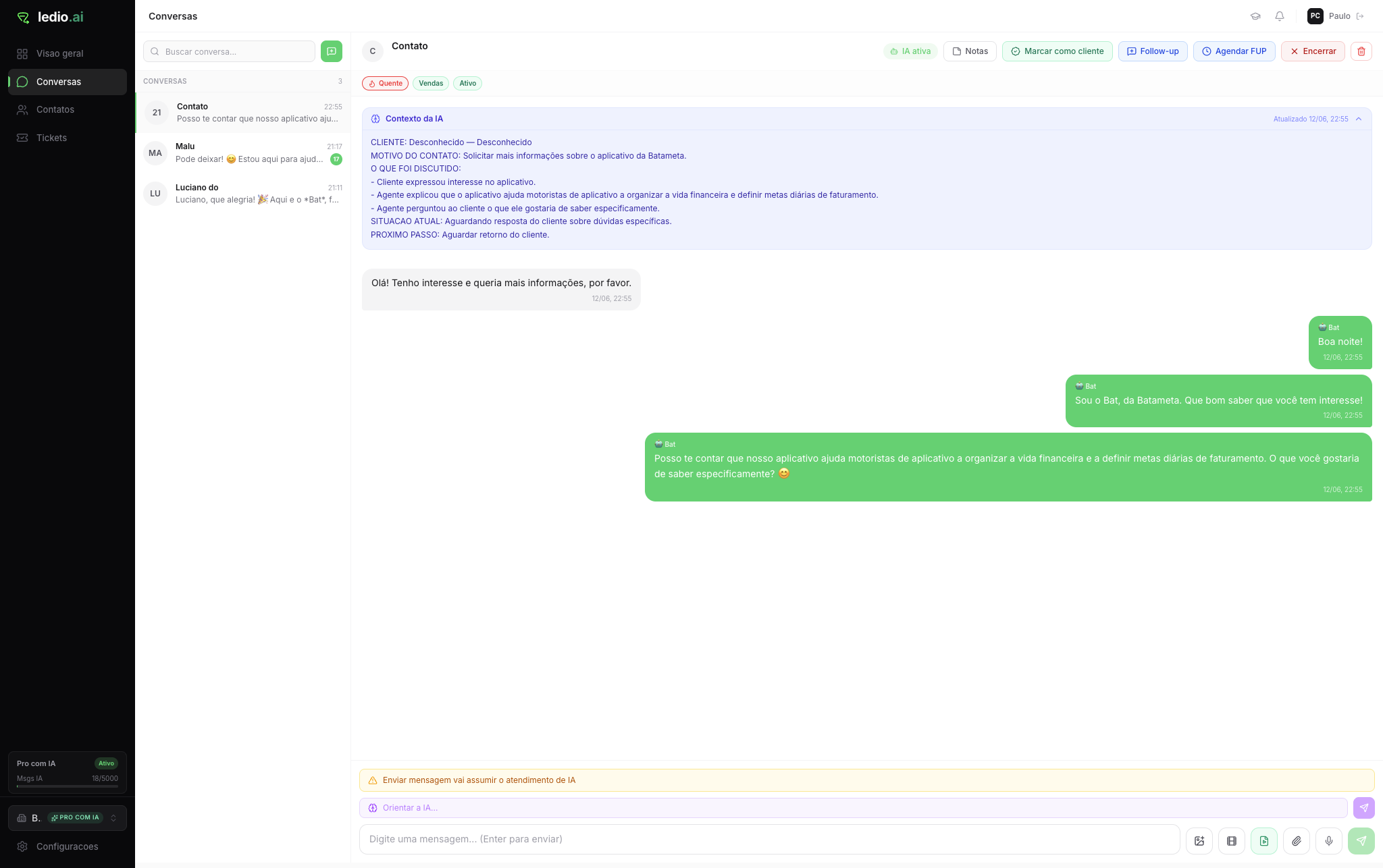
Task: Log out using the exit icon
Action: click(1361, 16)
